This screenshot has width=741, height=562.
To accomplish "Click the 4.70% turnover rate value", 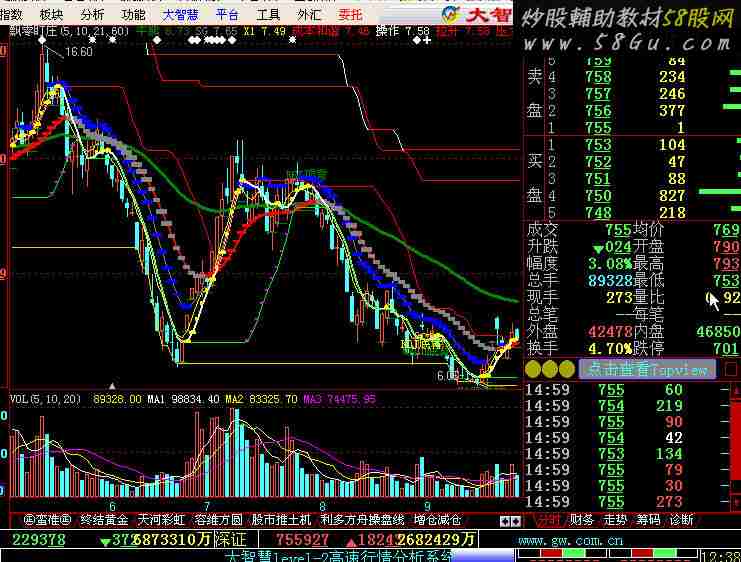I will [610, 349].
